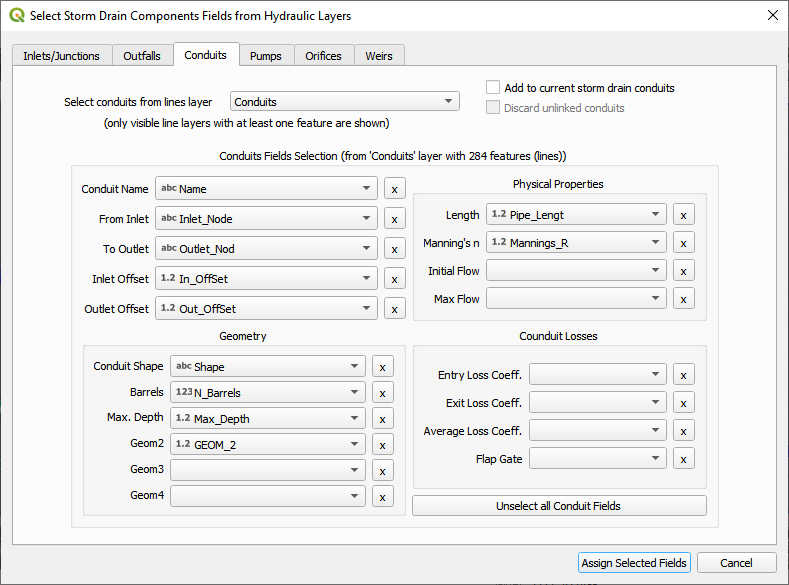
Task: Switch to the Weirs tab
Action: point(379,56)
